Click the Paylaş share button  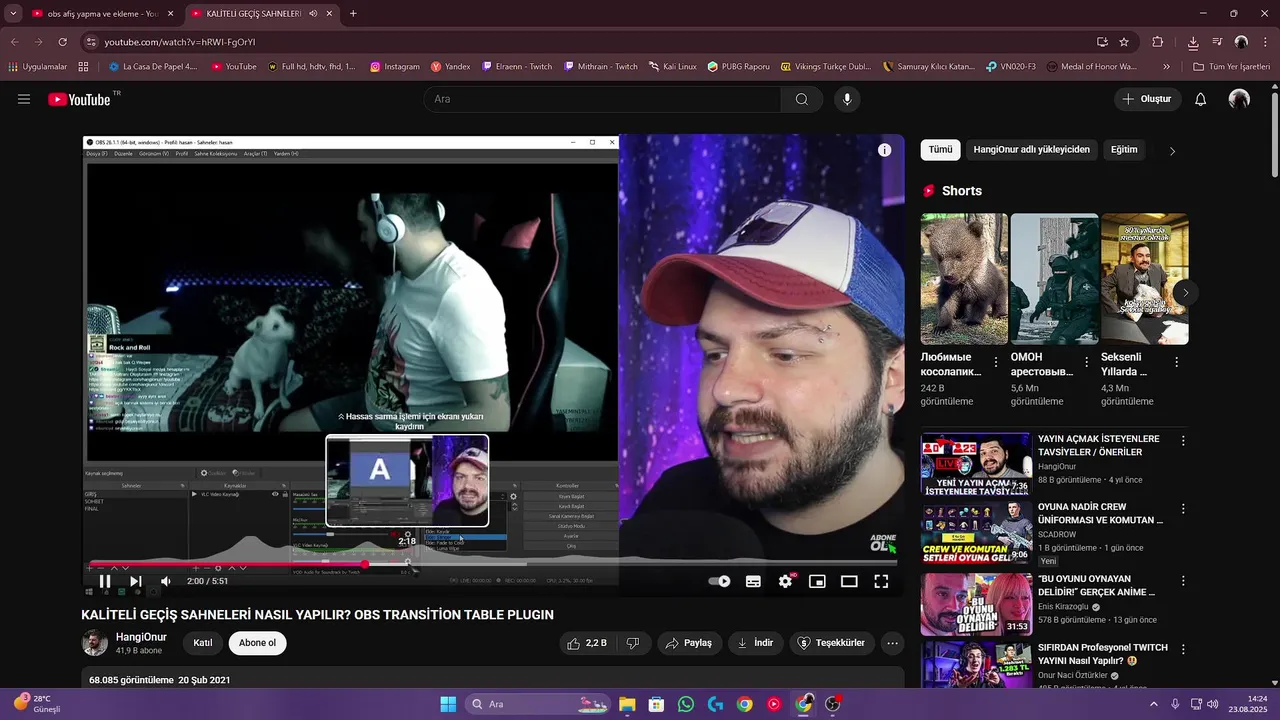[x=689, y=643]
